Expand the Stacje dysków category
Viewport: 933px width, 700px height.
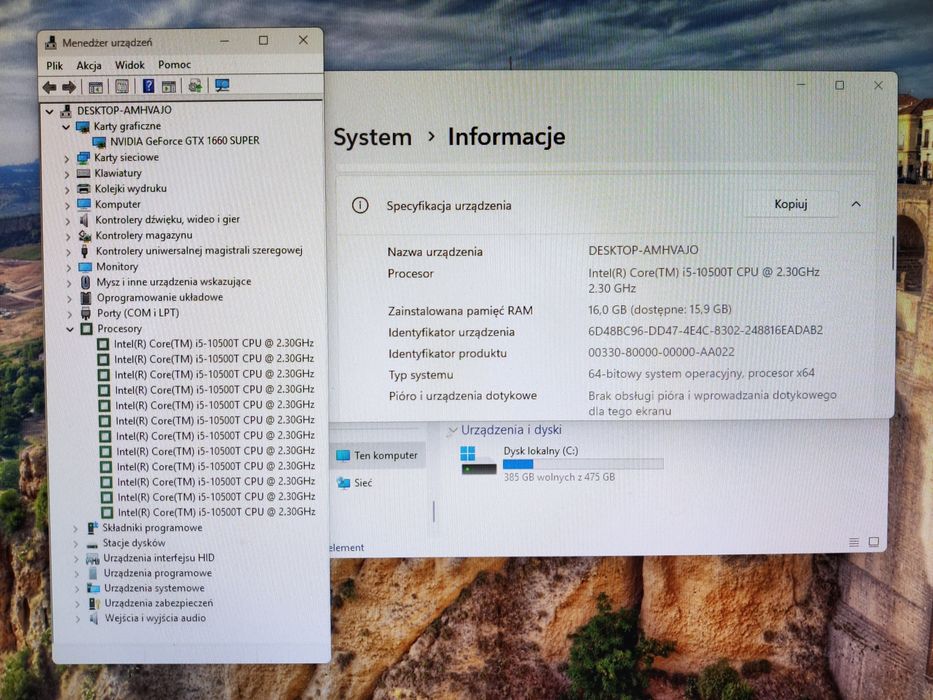(x=76, y=543)
